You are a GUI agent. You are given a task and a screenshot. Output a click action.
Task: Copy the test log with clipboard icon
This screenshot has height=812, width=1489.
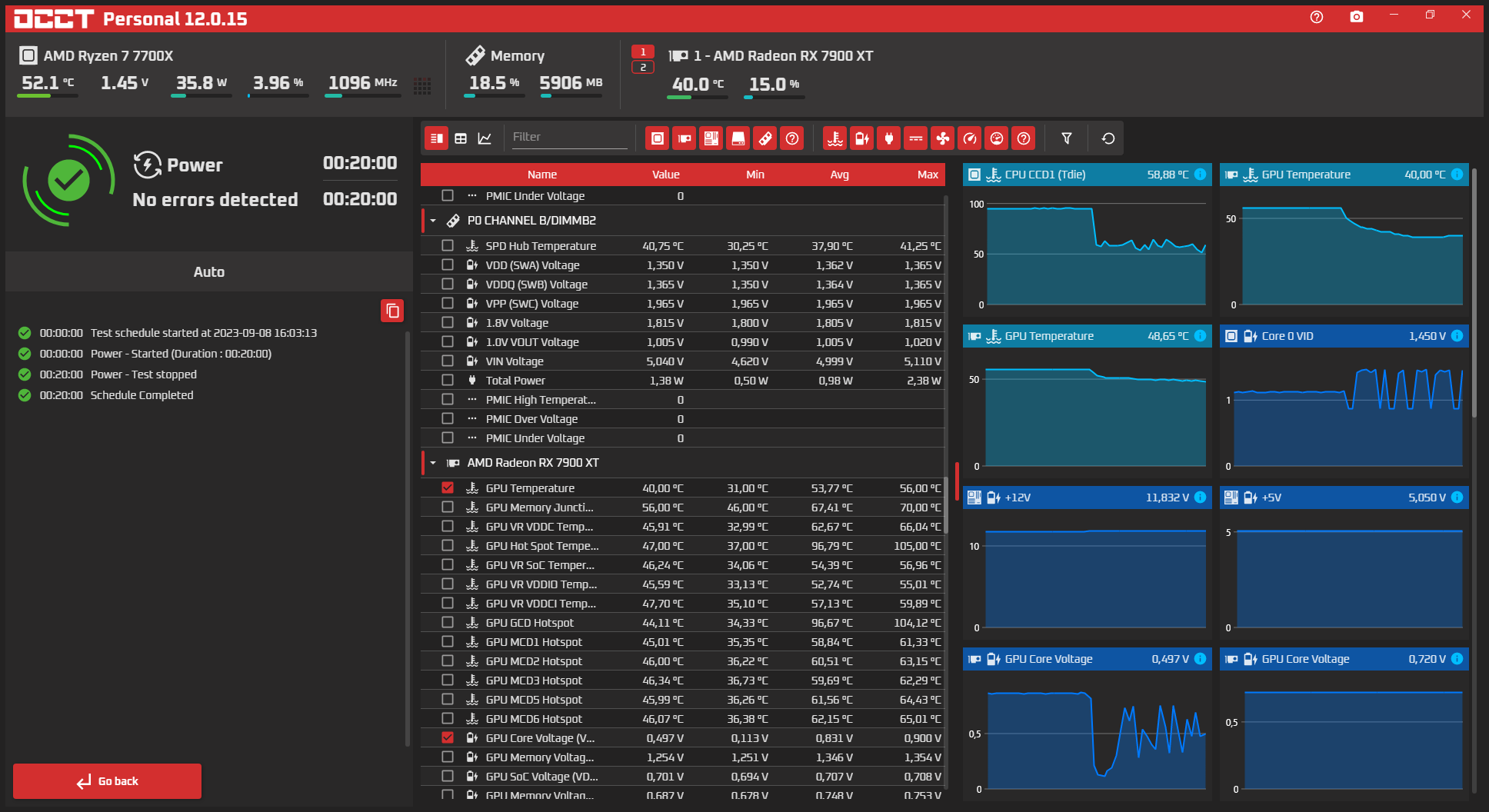tap(392, 311)
